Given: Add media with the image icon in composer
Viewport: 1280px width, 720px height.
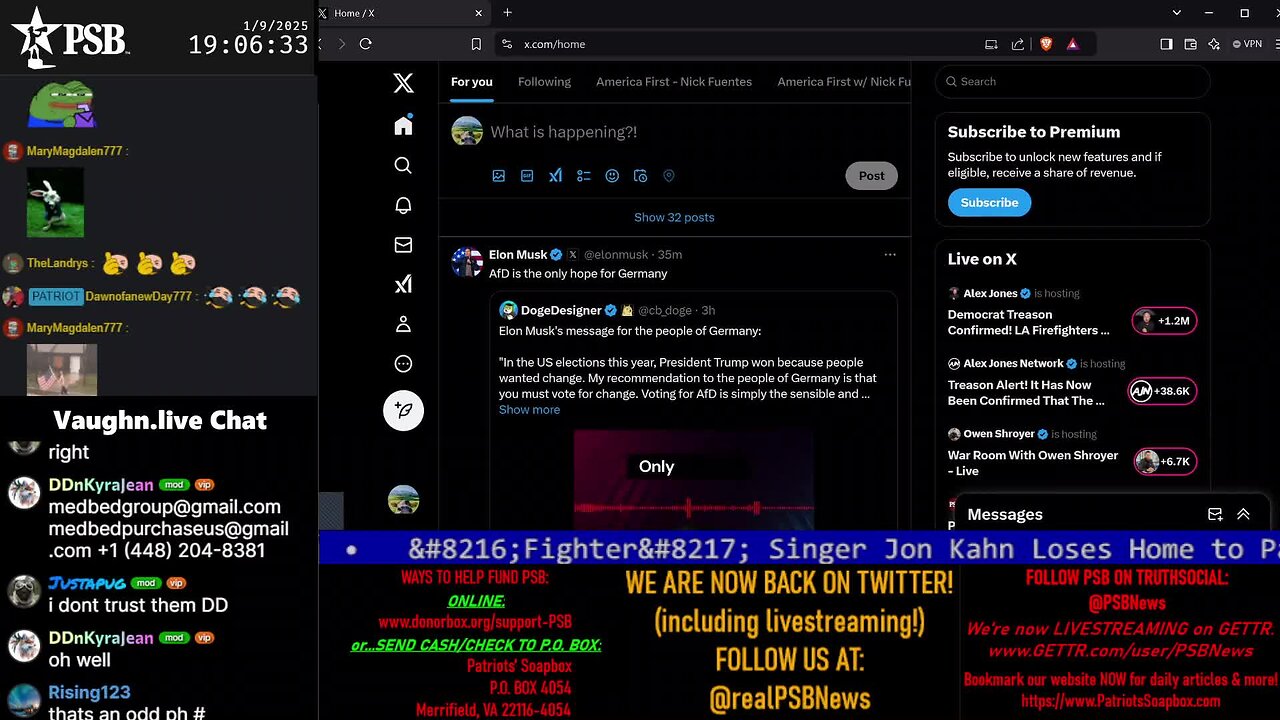Looking at the screenshot, I should 499,176.
